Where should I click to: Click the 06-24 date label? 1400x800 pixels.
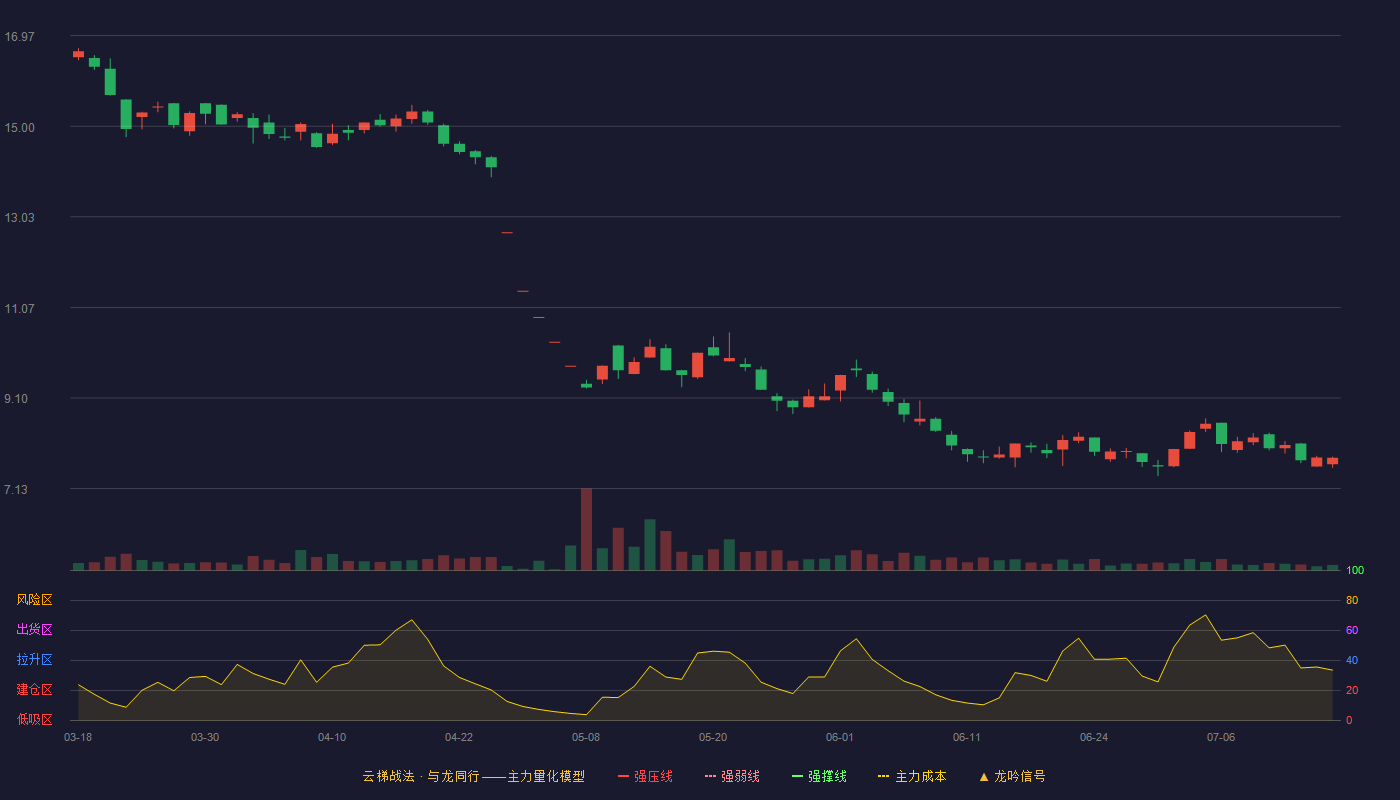pos(1094,737)
